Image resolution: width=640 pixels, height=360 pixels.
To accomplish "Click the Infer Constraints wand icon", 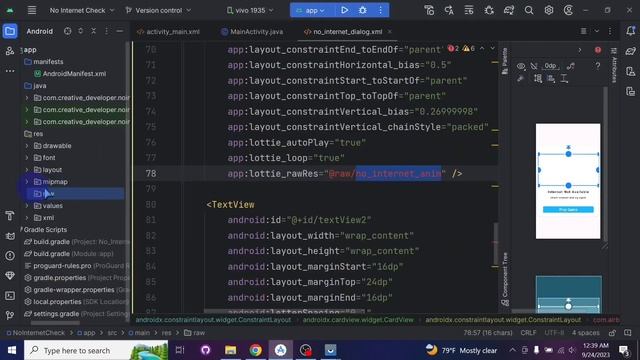I will [x=520, y=78].
